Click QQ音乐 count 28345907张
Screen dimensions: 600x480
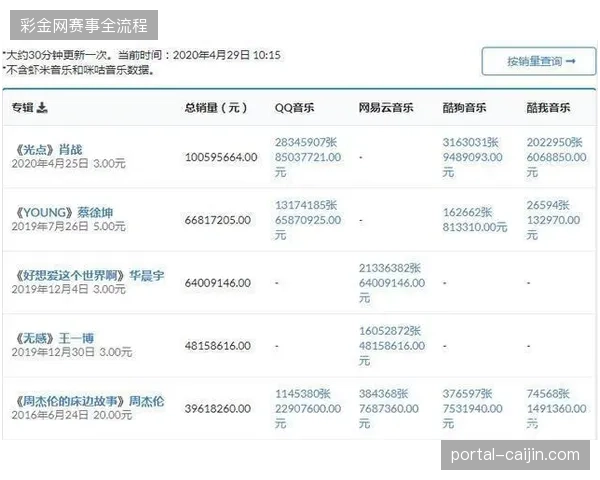tap(306, 142)
